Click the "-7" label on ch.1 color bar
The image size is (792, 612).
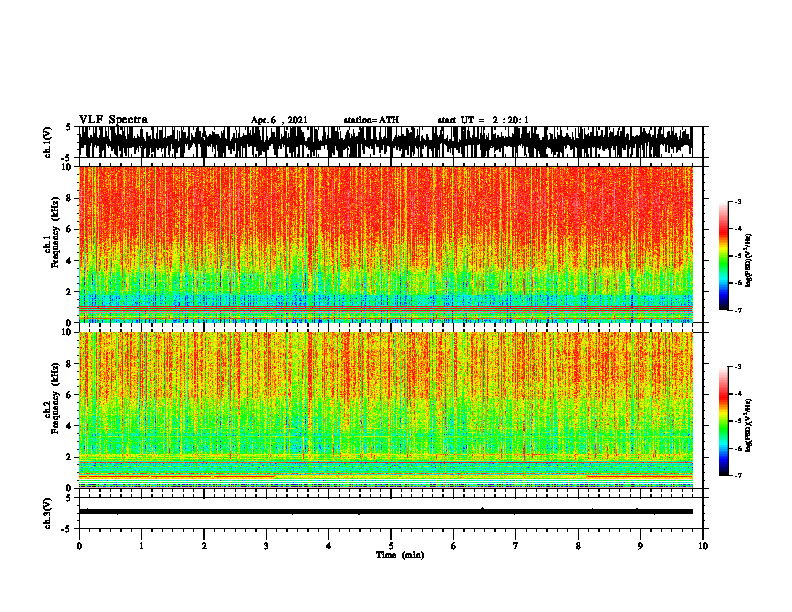click(738, 310)
